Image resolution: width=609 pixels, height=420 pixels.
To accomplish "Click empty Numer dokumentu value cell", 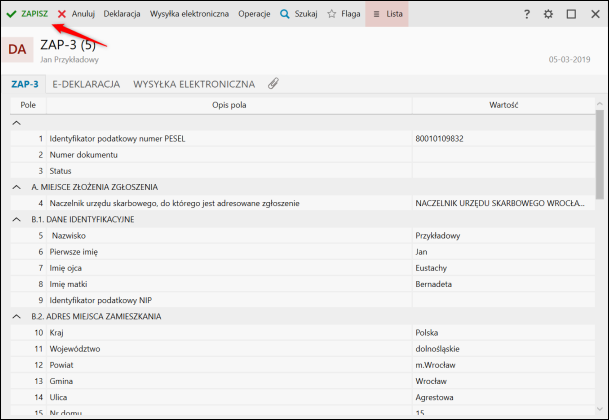I will (x=503, y=155).
